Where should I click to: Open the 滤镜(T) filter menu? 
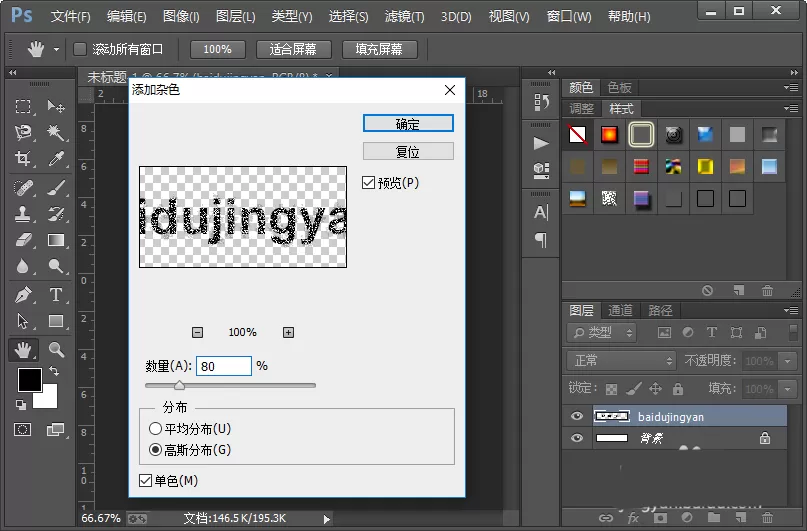[x=405, y=16]
